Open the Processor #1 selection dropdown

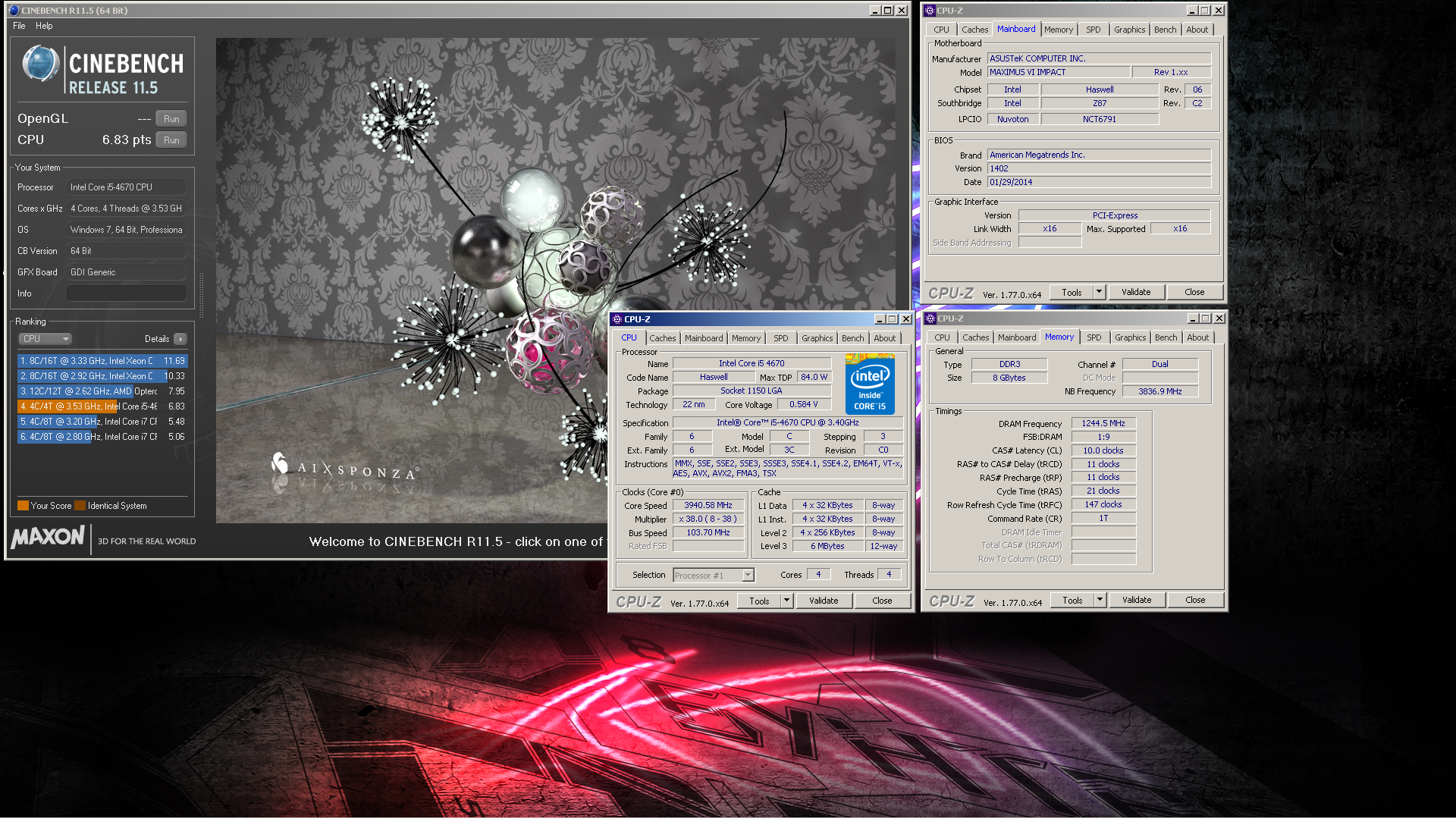714,576
